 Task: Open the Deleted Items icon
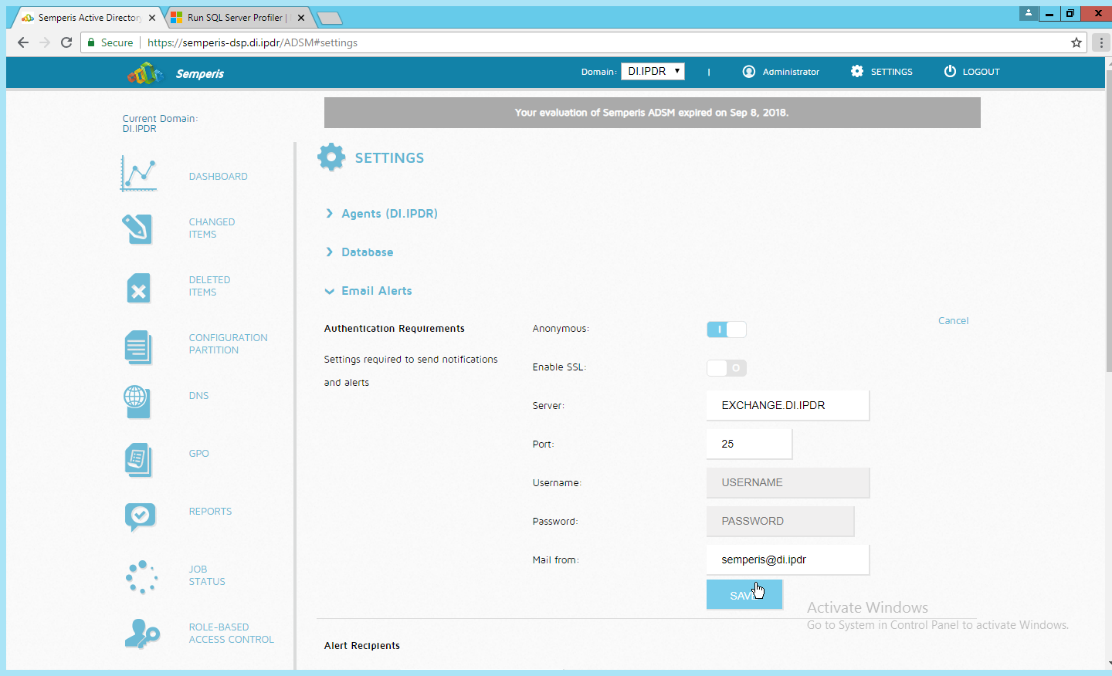click(139, 288)
